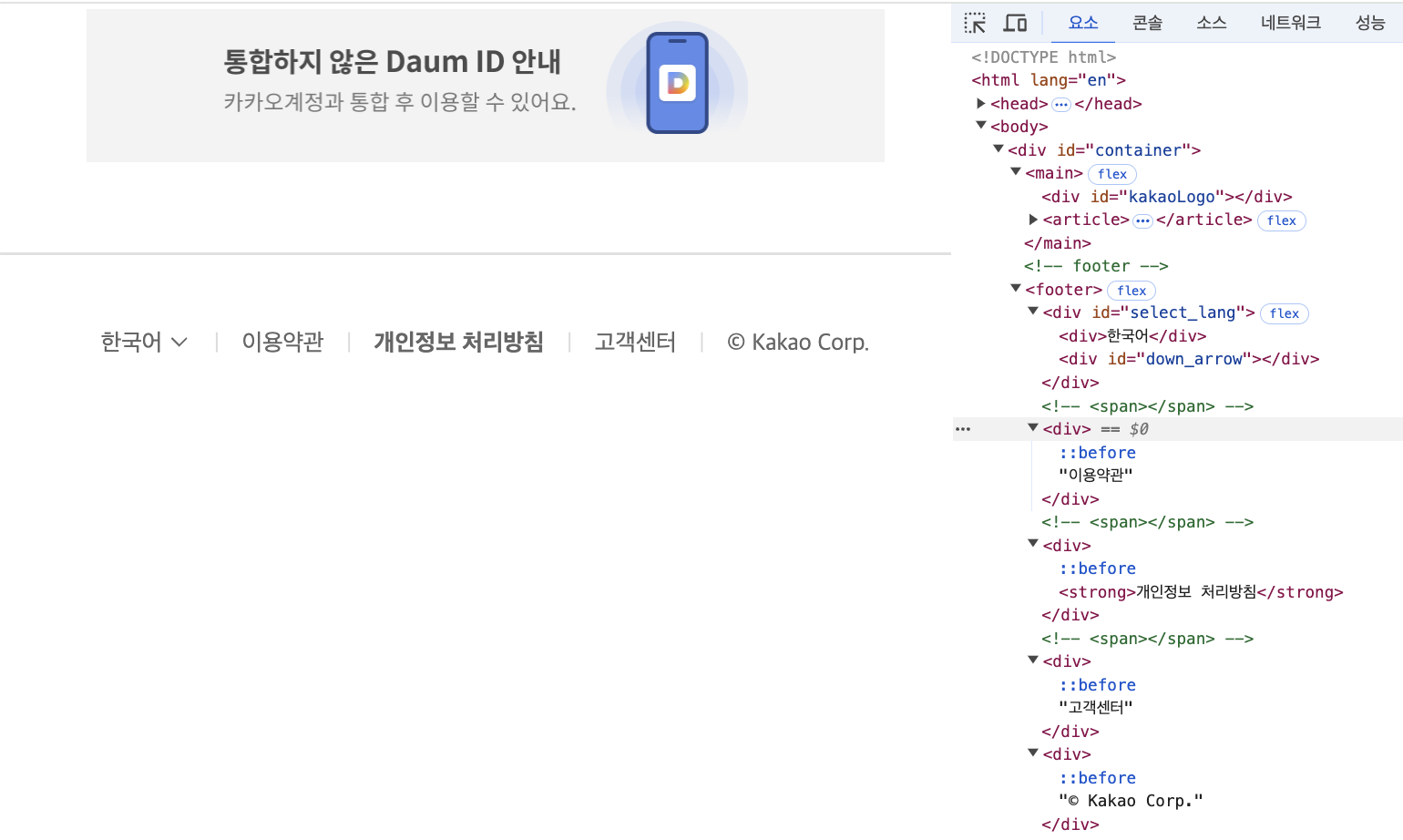This screenshot has height=840, width=1403.
Task: Click the 카카오계정과 통합 후 이용할 수 있어요 text
Action: (400, 102)
